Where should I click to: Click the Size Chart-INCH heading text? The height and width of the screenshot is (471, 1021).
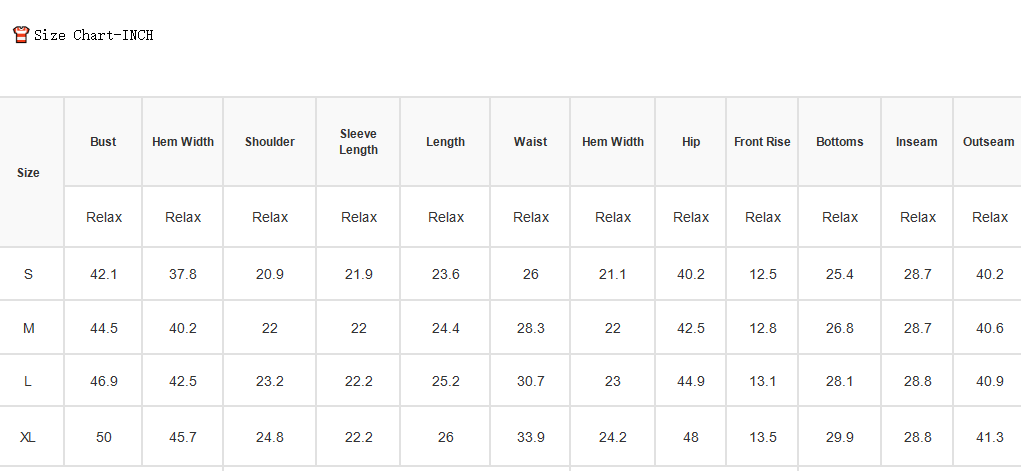pos(94,35)
